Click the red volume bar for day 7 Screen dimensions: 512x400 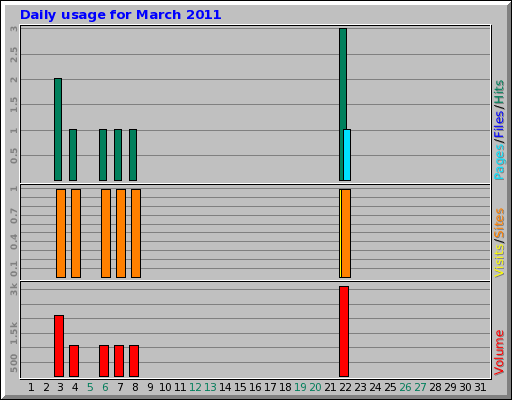119,361
